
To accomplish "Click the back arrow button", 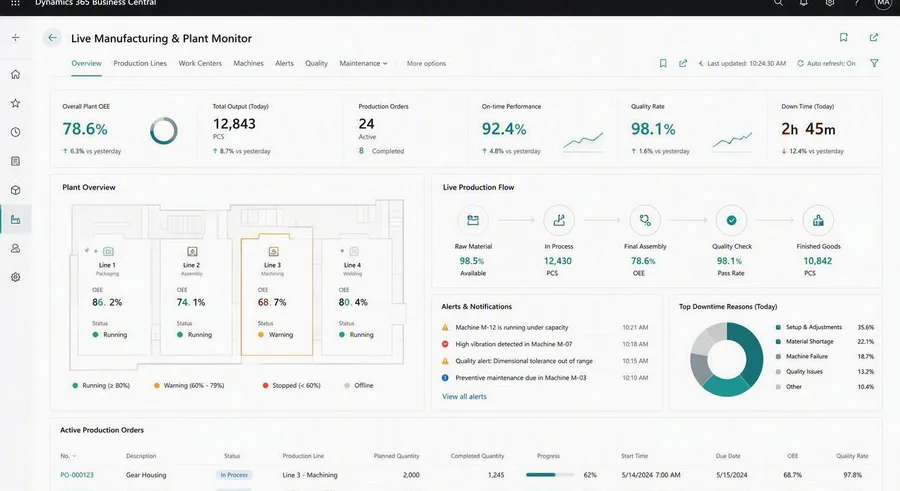I will point(52,38).
